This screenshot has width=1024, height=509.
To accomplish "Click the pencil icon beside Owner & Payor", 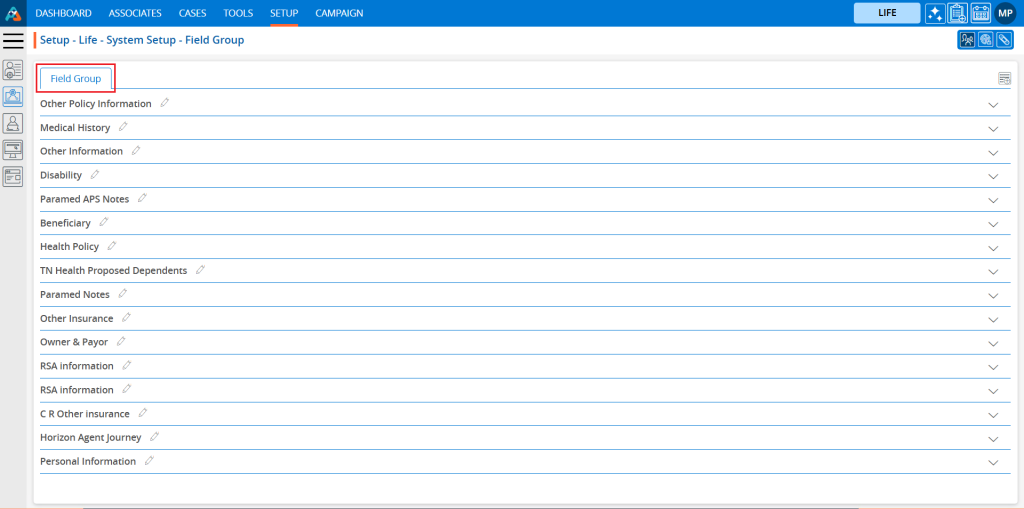I will point(121,341).
